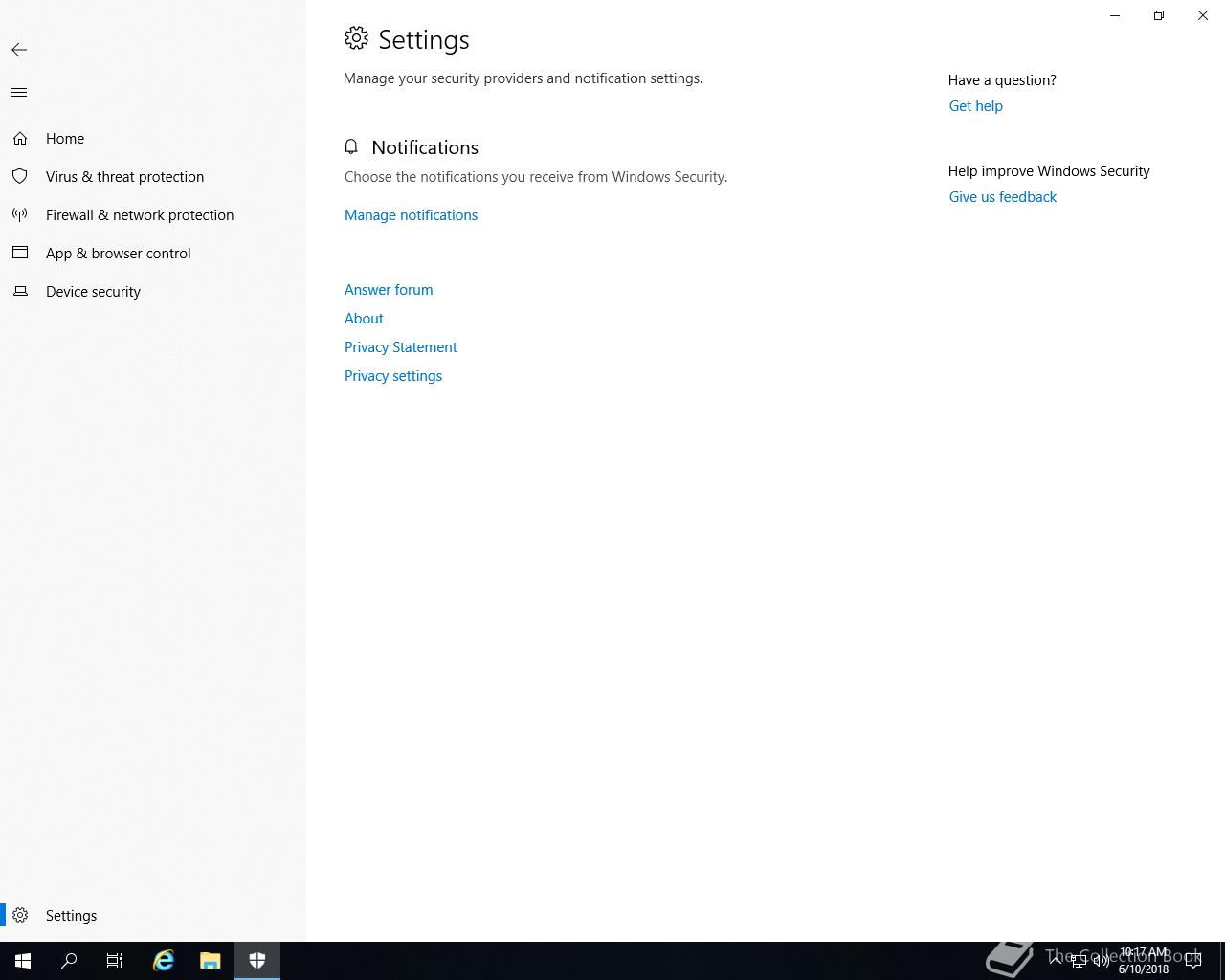The height and width of the screenshot is (980, 1225).
Task: Open Action Center notification icon
Action: tap(1193, 961)
